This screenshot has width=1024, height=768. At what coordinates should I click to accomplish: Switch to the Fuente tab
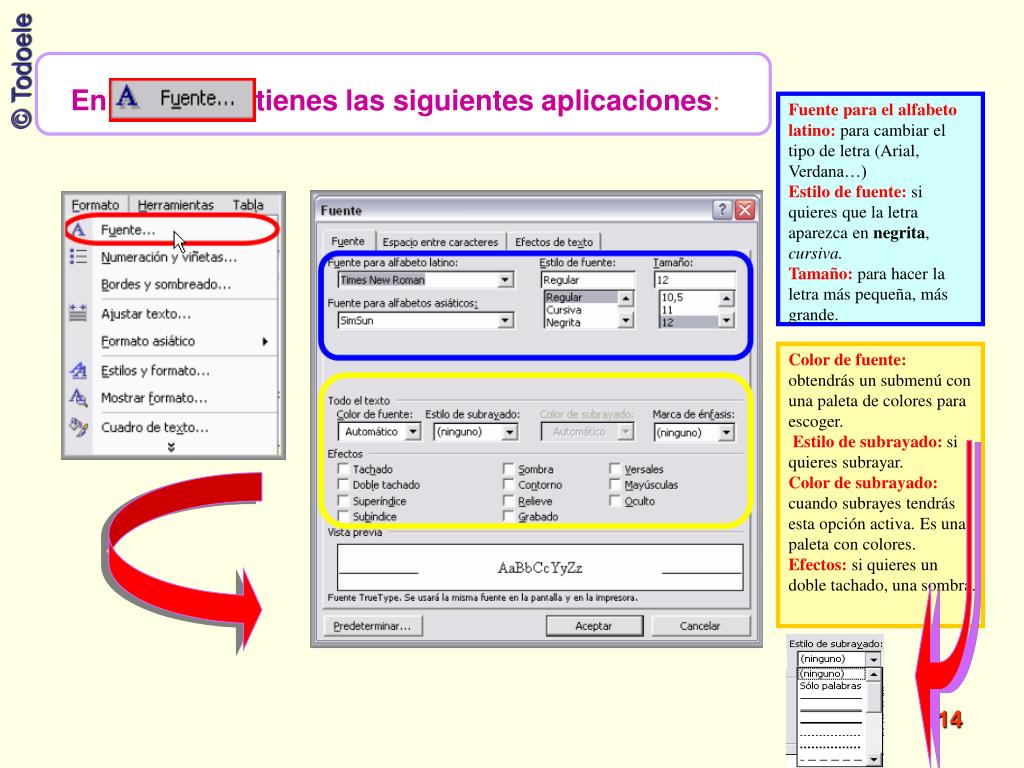pos(348,241)
